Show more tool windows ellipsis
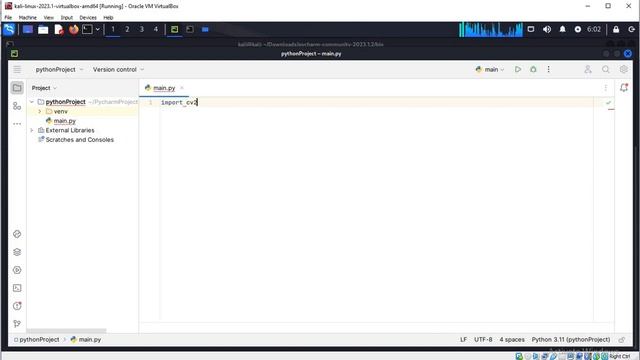Screen dimensions: 640x360 click(x=17, y=124)
